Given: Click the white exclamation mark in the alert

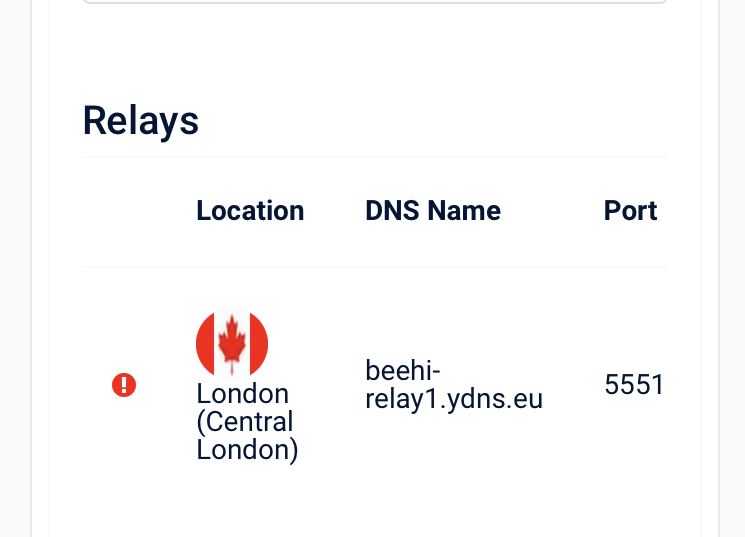Looking at the screenshot, I should click(124, 384).
